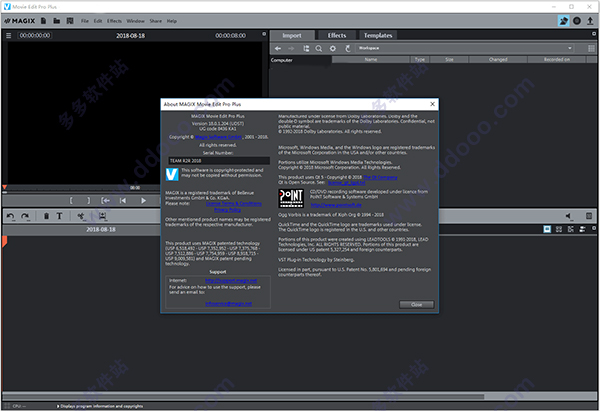
Task: Open the License Terms & Conditions link
Action: click(x=233, y=204)
